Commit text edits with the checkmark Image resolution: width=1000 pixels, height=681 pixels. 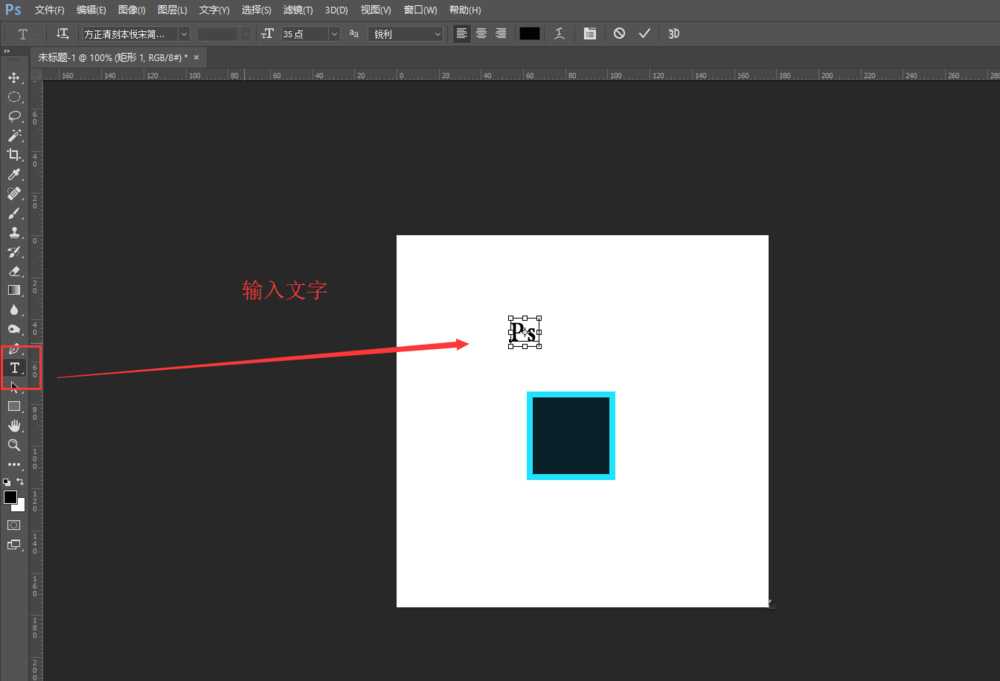click(x=645, y=33)
